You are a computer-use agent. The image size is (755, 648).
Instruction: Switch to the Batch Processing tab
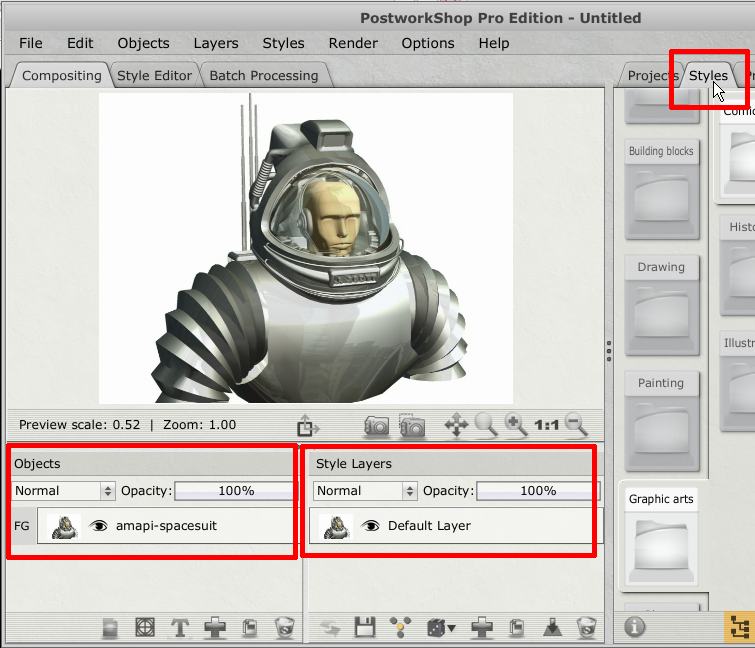coord(263,75)
